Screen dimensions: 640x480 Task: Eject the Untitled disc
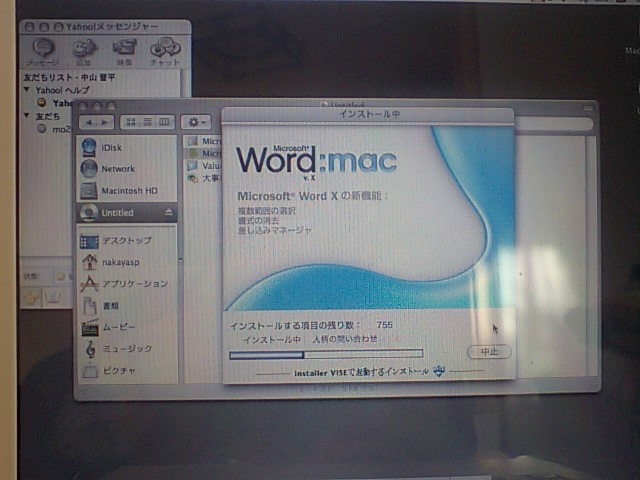click(169, 212)
